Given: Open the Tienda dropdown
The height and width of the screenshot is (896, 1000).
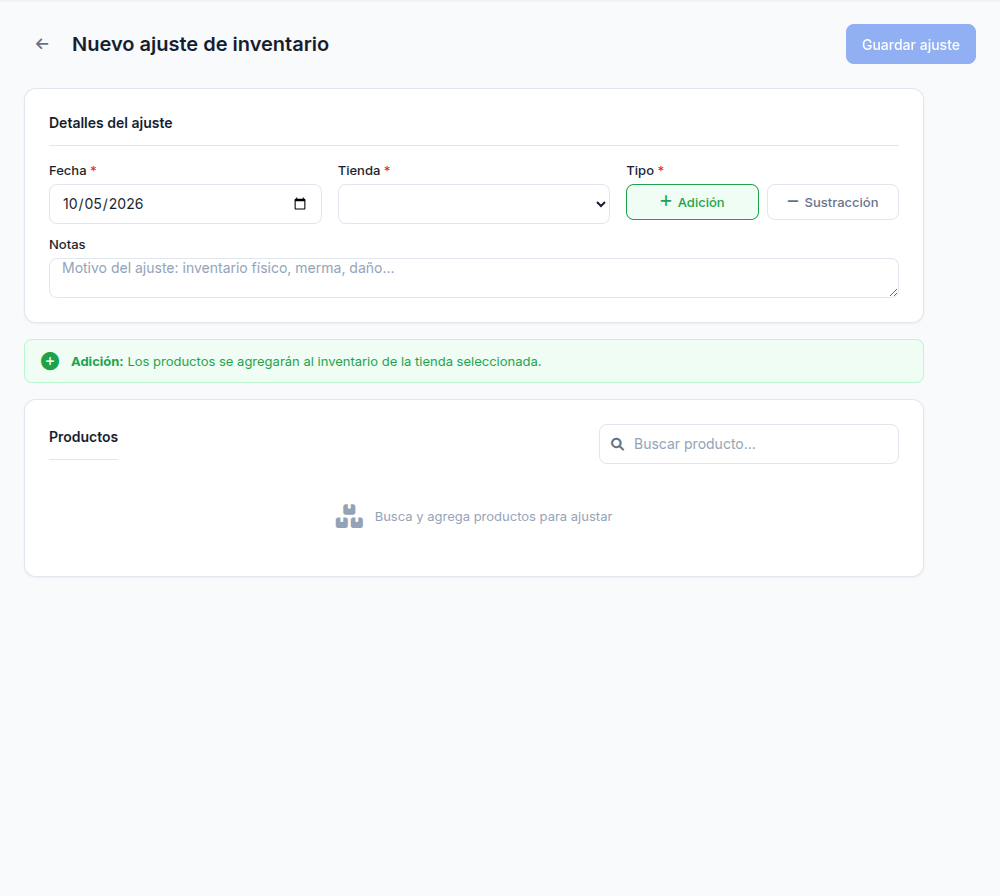Looking at the screenshot, I should click(x=473, y=204).
